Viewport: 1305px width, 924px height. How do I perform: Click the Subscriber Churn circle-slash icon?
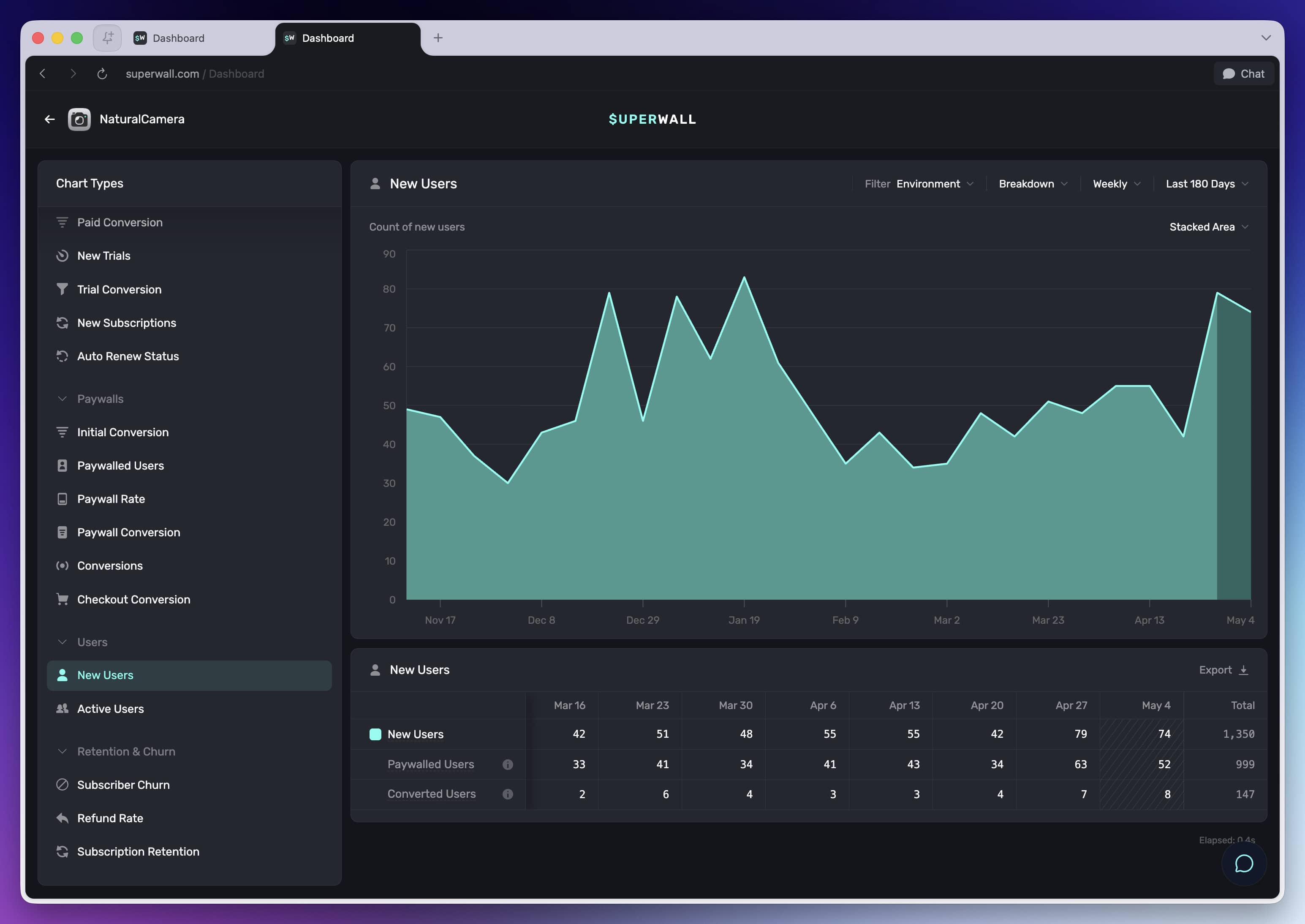point(62,785)
